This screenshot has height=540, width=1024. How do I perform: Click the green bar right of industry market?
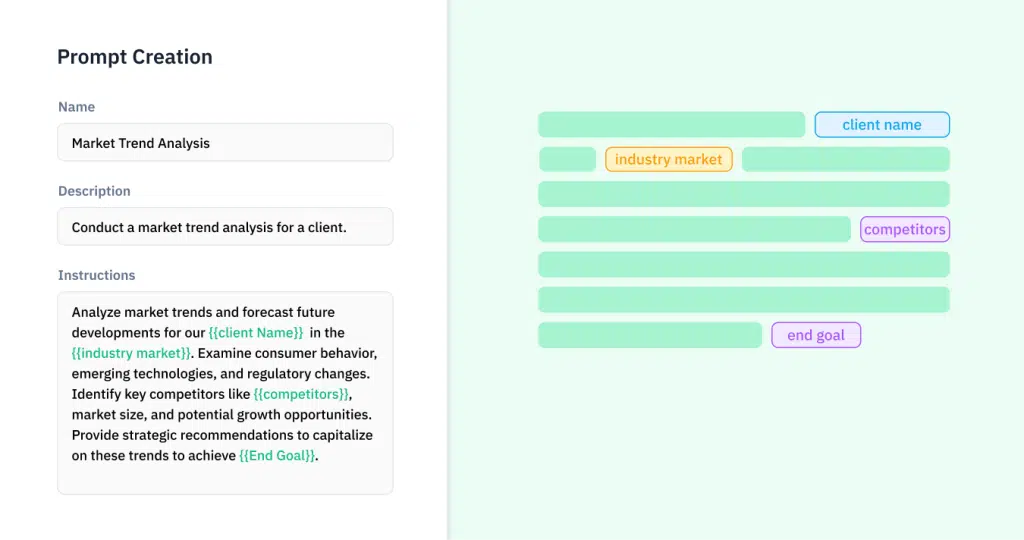(846, 159)
